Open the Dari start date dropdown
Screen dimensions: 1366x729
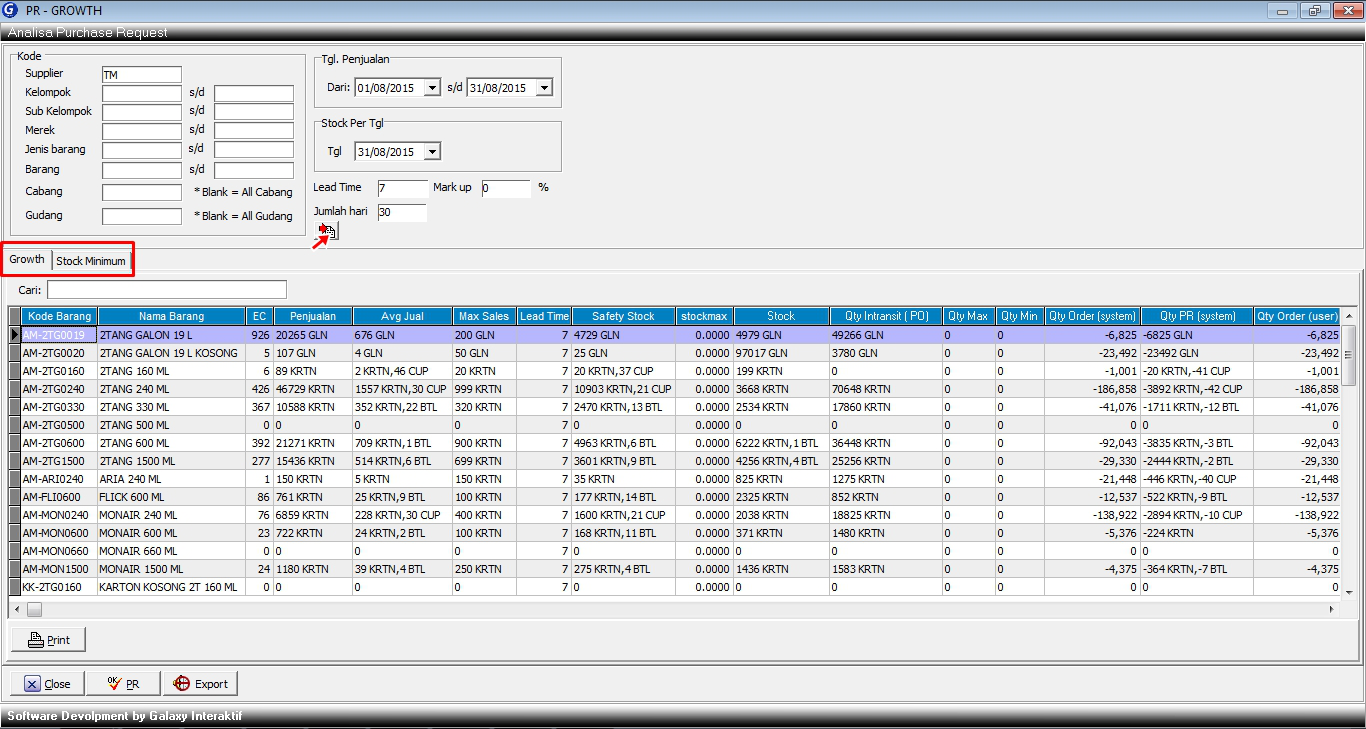point(432,88)
